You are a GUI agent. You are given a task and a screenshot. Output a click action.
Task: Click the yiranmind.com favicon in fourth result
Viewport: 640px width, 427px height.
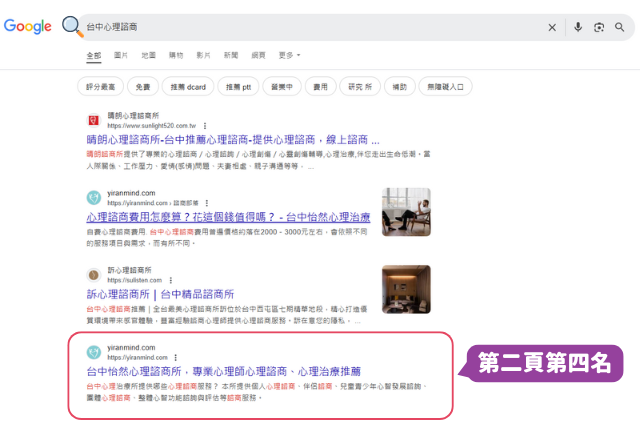click(x=94, y=352)
